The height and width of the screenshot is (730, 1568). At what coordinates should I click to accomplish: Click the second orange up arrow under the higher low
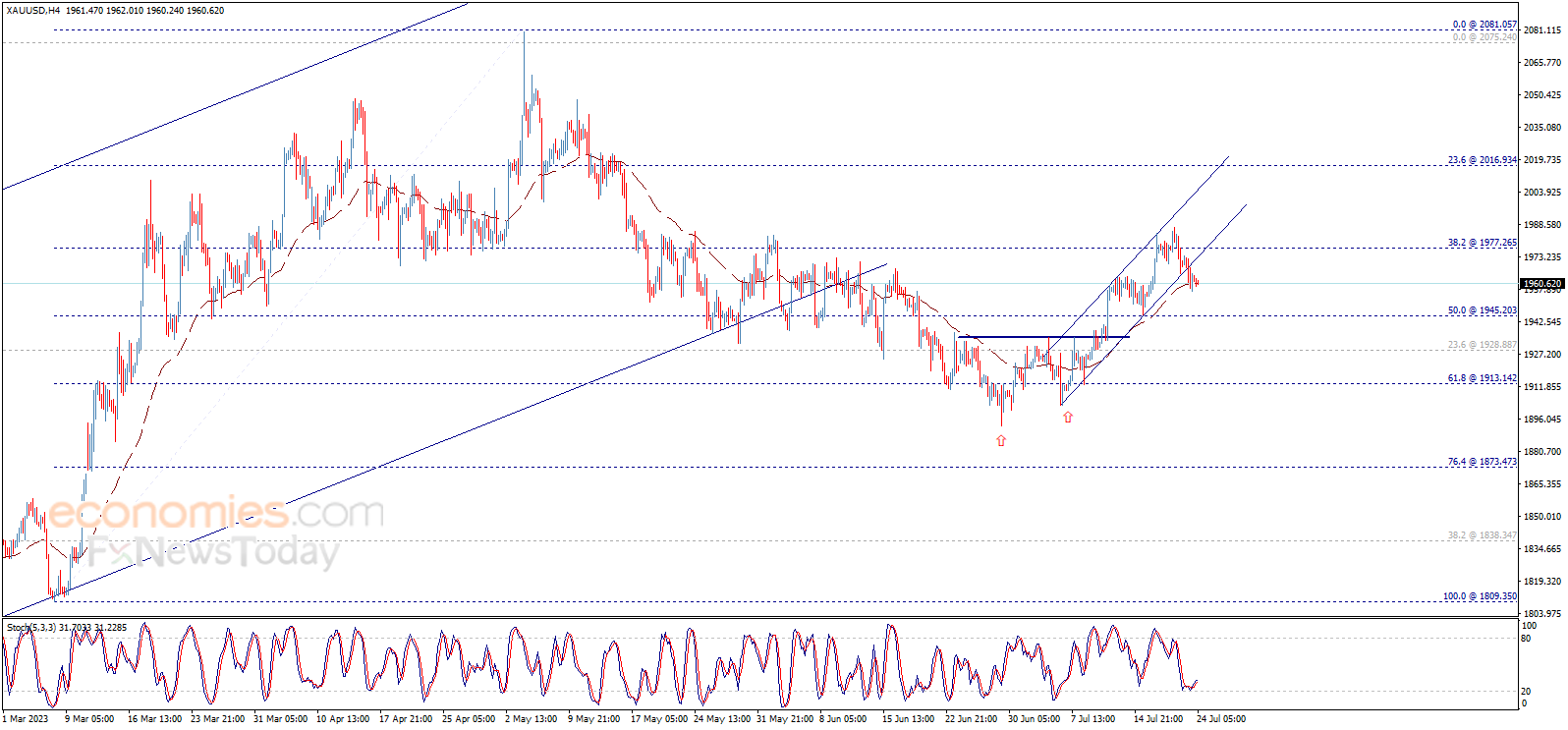click(x=1068, y=418)
